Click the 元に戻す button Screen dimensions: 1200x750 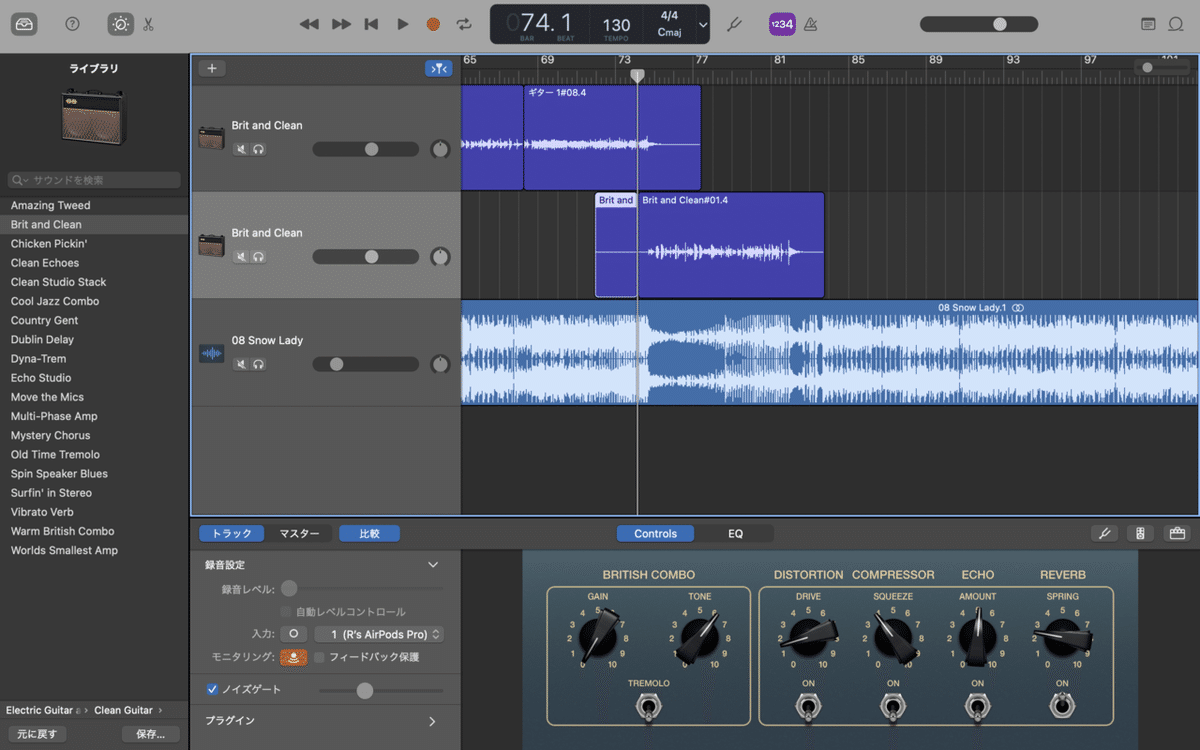click(37, 734)
